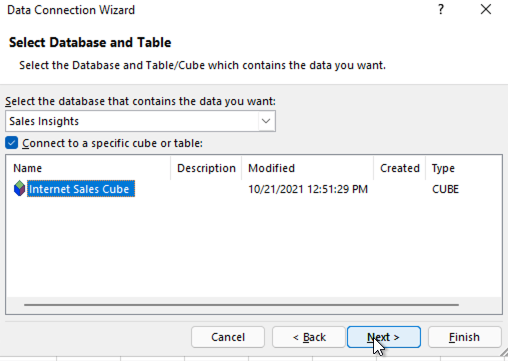Image resolution: width=508 pixels, height=361 pixels.
Task: Click the Cancel button
Action: [228, 337]
